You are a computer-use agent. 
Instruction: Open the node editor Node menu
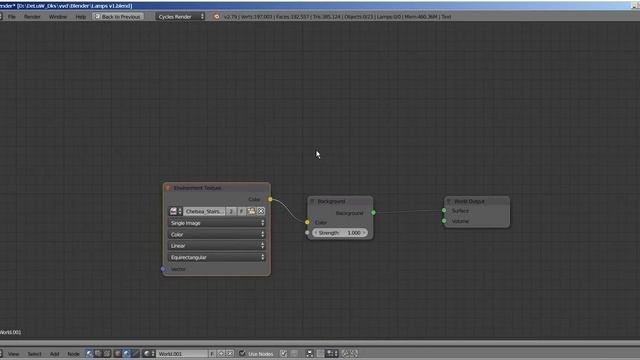coord(73,354)
